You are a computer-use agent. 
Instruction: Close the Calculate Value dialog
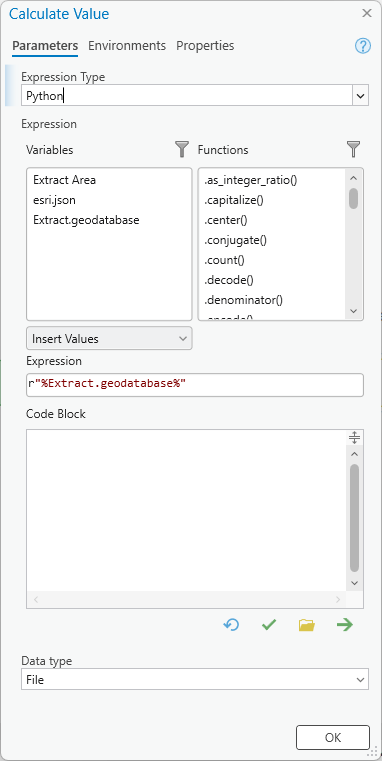point(367,13)
